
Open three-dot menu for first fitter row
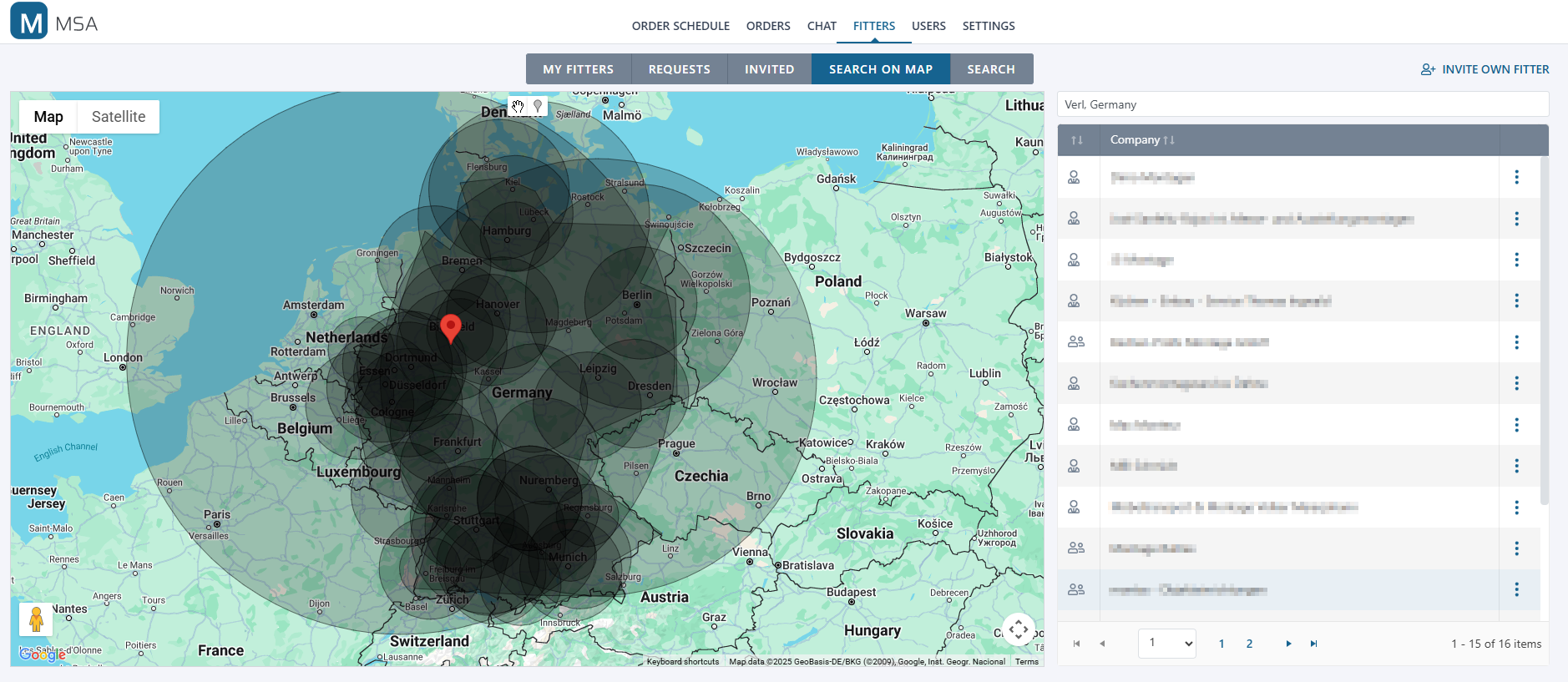[1516, 177]
